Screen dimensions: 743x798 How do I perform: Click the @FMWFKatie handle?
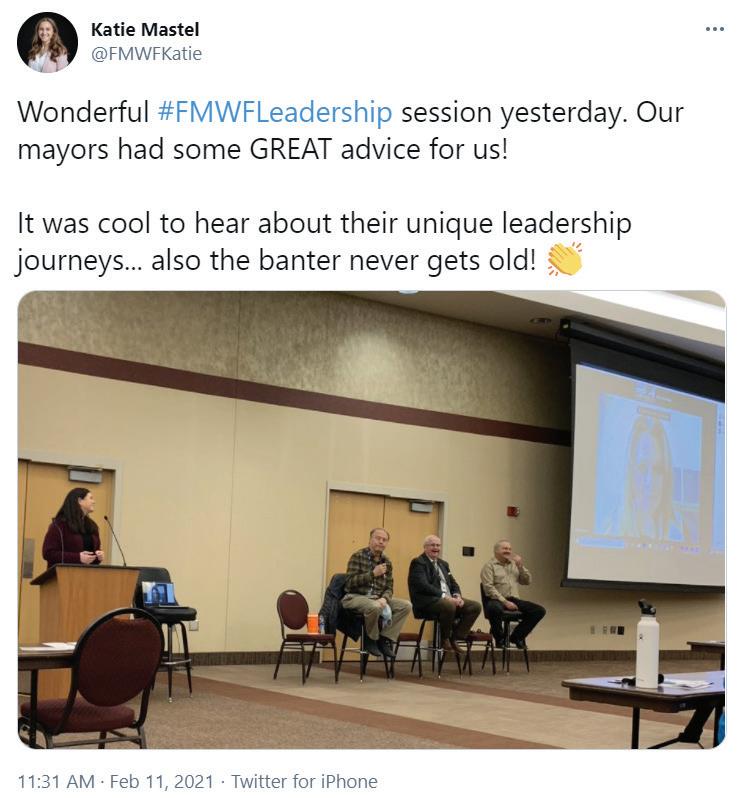[146, 54]
